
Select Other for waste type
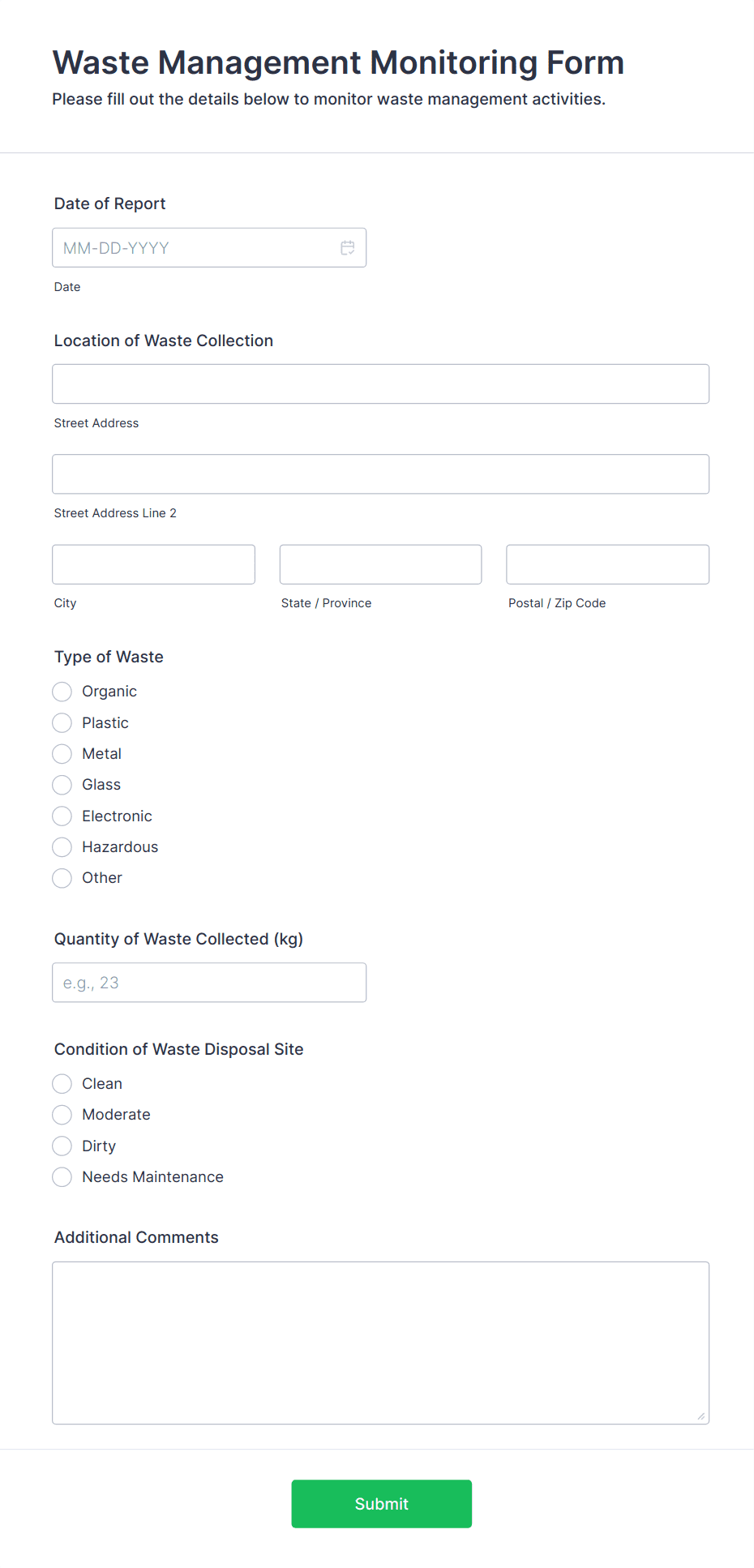click(x=62, y=878)
